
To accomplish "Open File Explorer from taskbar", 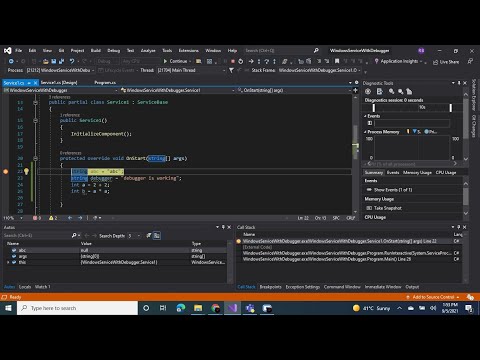I will [198, 308].
